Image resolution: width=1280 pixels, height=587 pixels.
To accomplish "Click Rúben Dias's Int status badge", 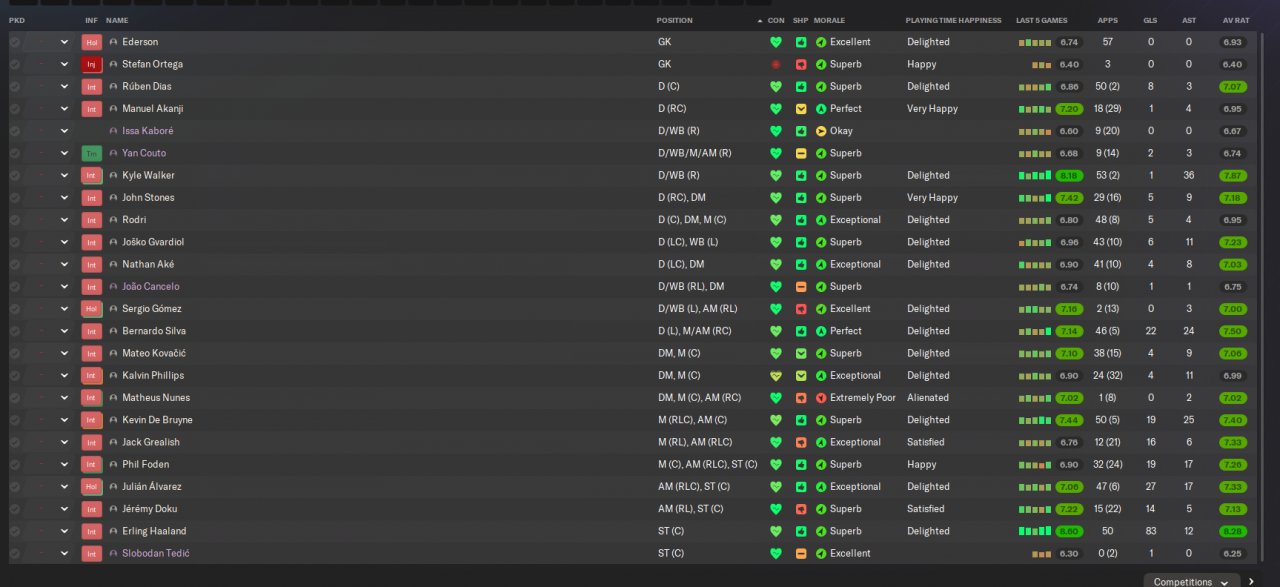I will pyautogui.click(x=92, y=86).
